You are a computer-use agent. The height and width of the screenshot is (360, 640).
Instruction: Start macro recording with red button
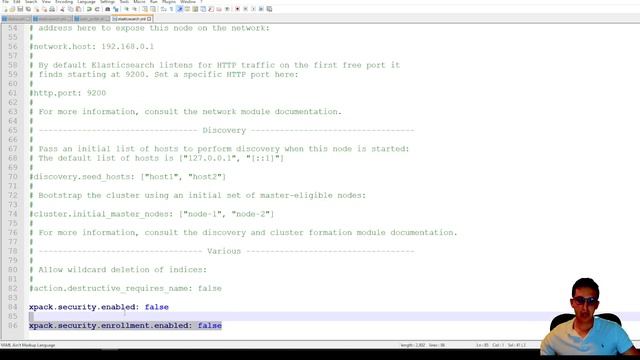(x=237, y=9)
